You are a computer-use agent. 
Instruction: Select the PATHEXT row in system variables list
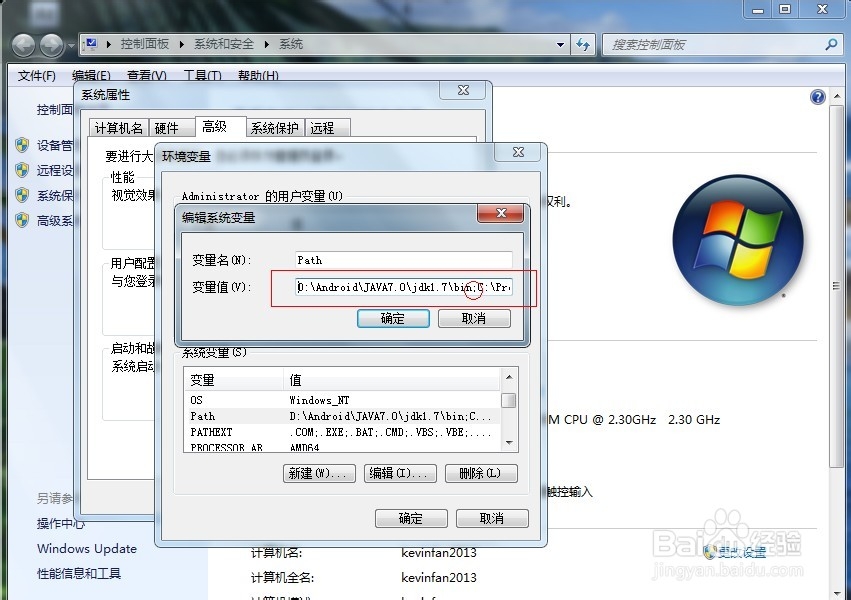(342, 432)
